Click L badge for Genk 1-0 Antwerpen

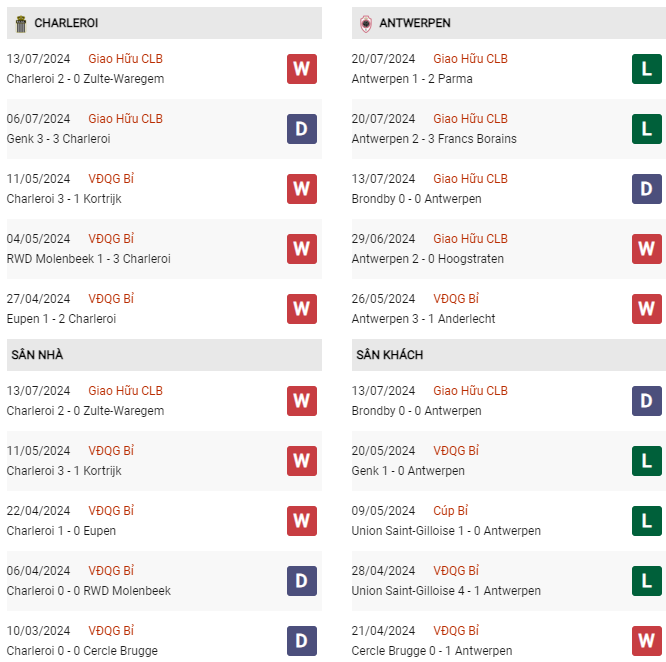coord(646,461)
